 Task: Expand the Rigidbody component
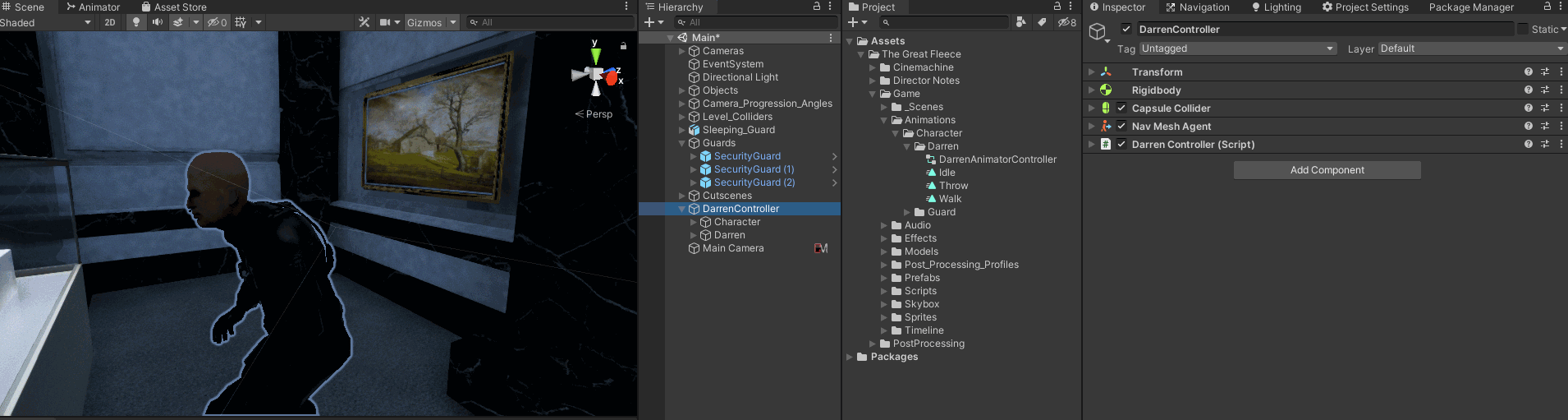pyautogui.click(x=1091, y=90)
